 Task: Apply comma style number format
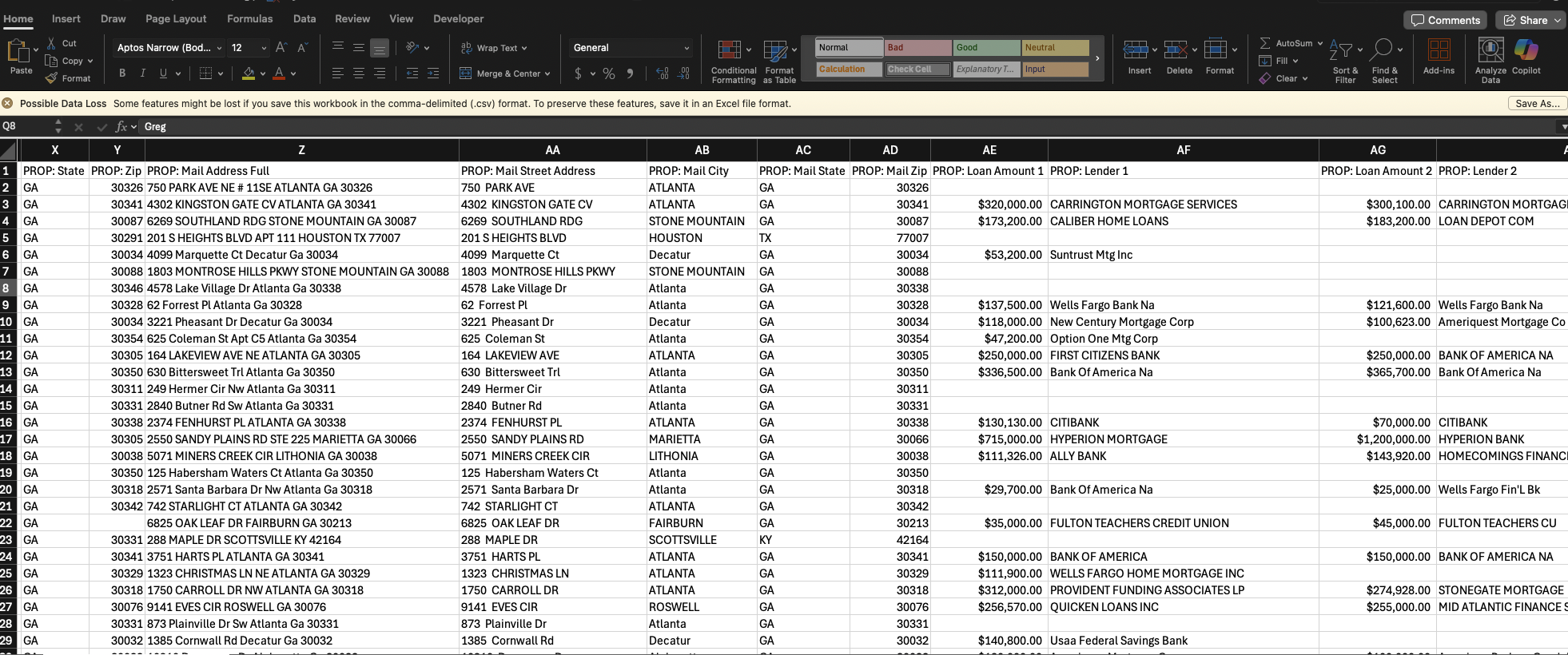[631, 73]
